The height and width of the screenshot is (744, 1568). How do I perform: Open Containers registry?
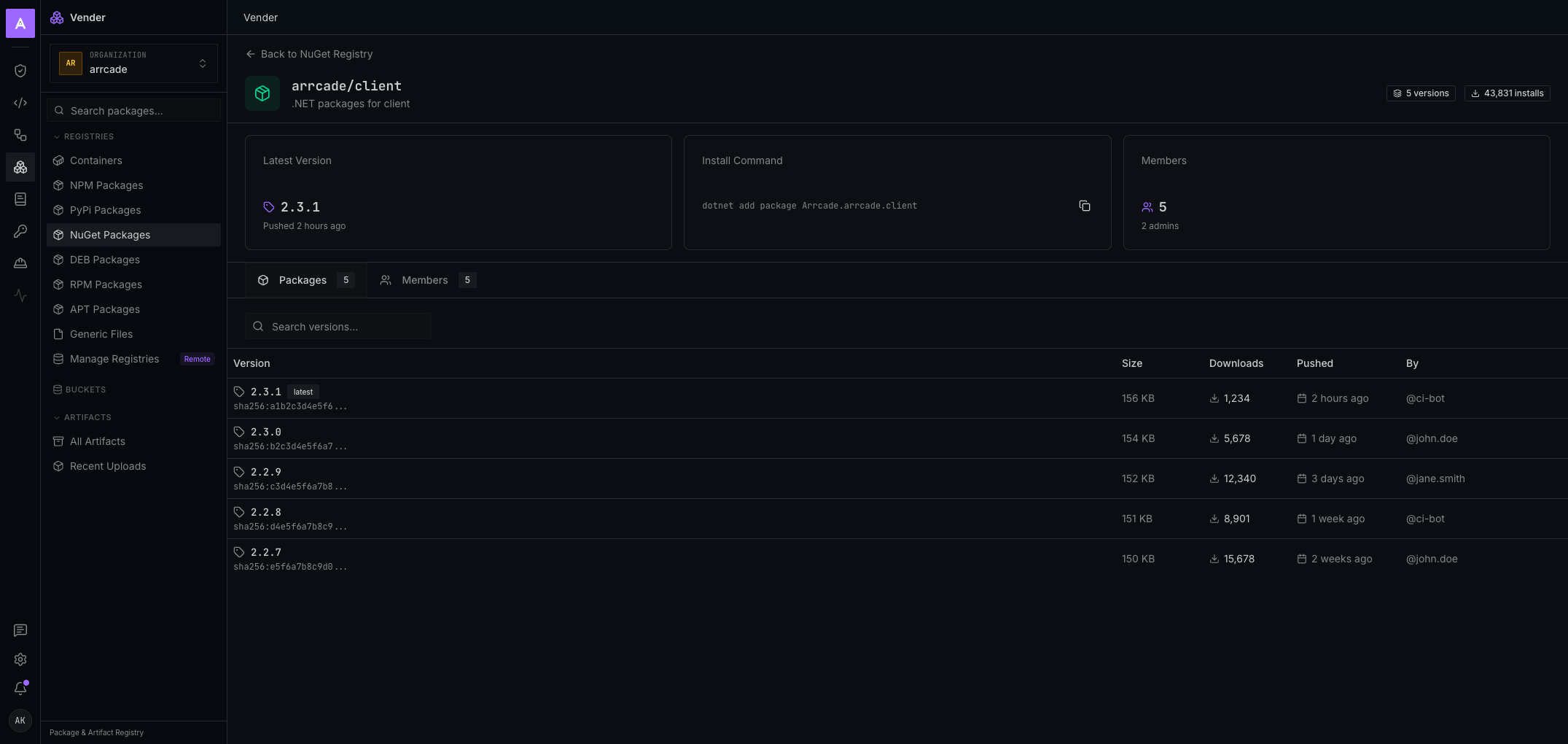[133, 160]
